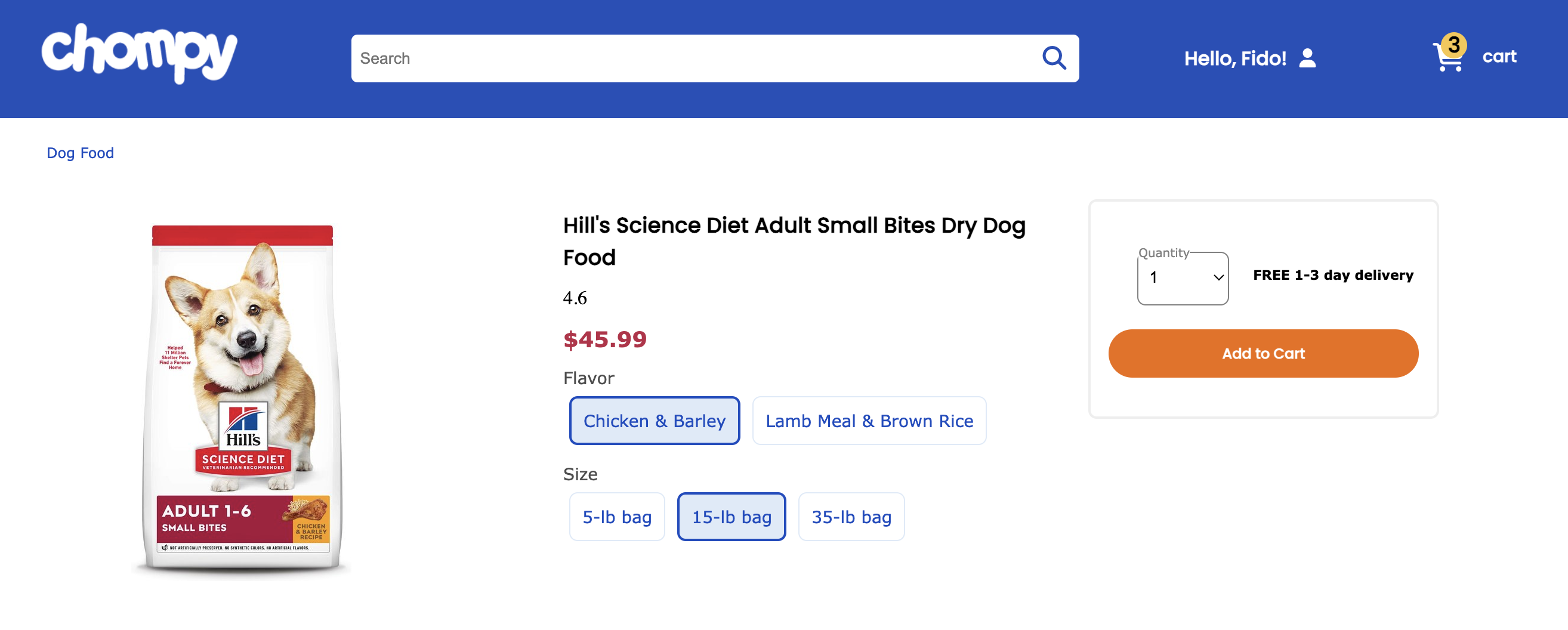Click the Hello, Fido! account greeting
Screen dimensions: 1568x630
(1234, 58)
